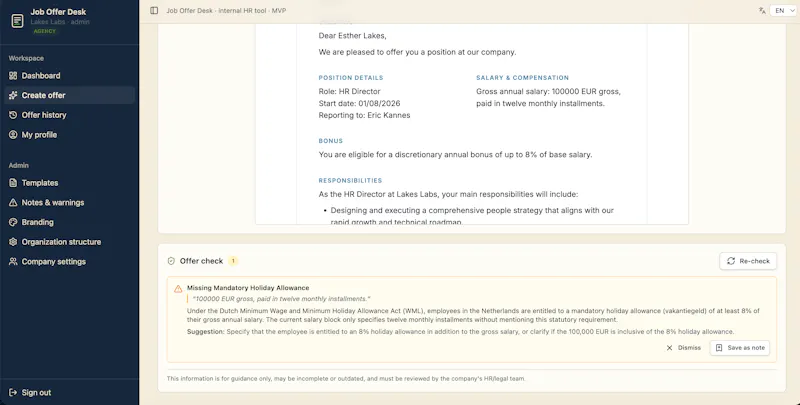Go to Offer history
The width and height of the screenshot is (800, 405).
69,115
